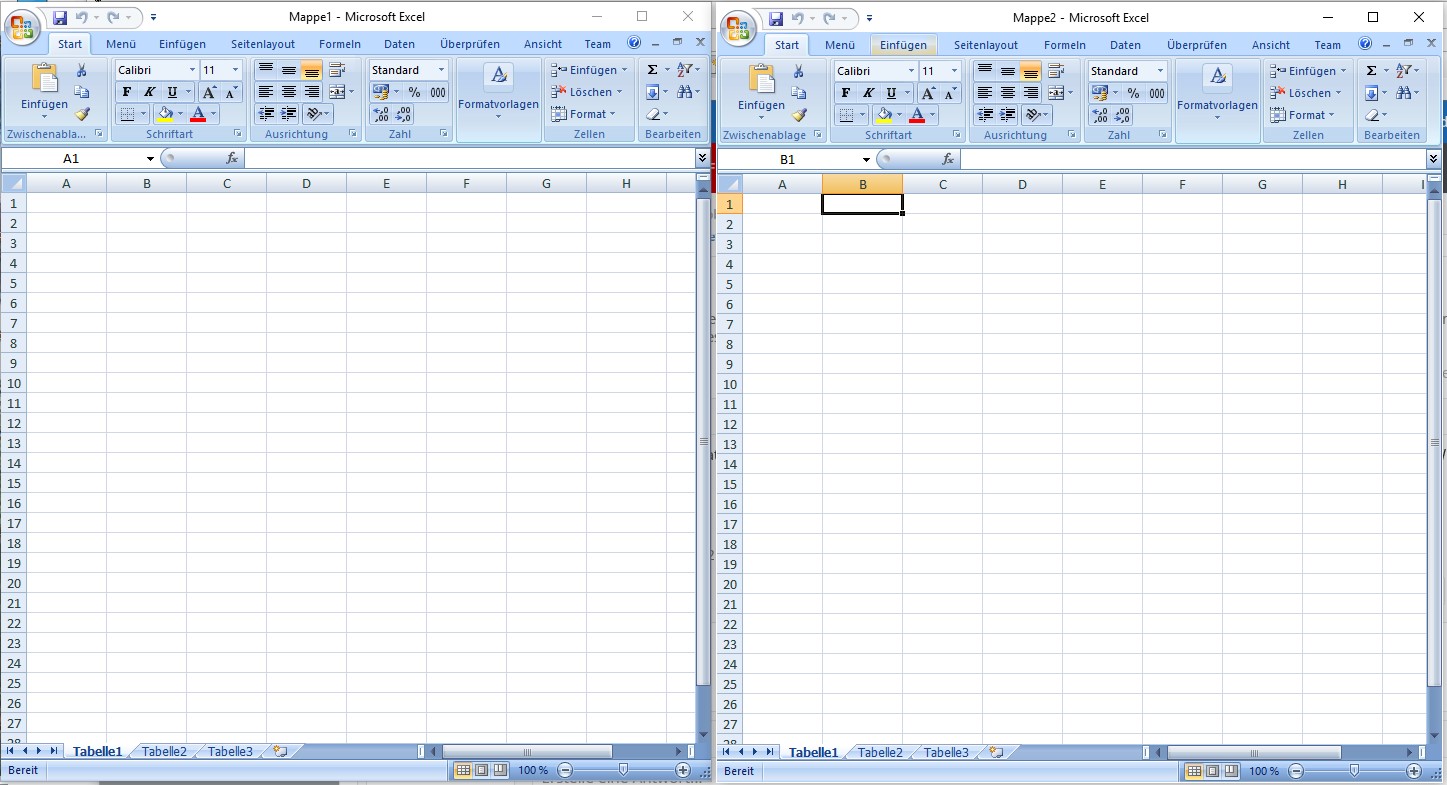
Task: Click the find binoculars icon in Mappe1
Action: click(685, 92)
